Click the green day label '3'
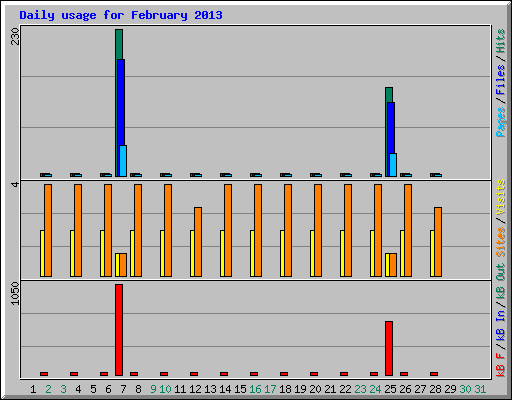512x400 pixels. coord(63,389)
